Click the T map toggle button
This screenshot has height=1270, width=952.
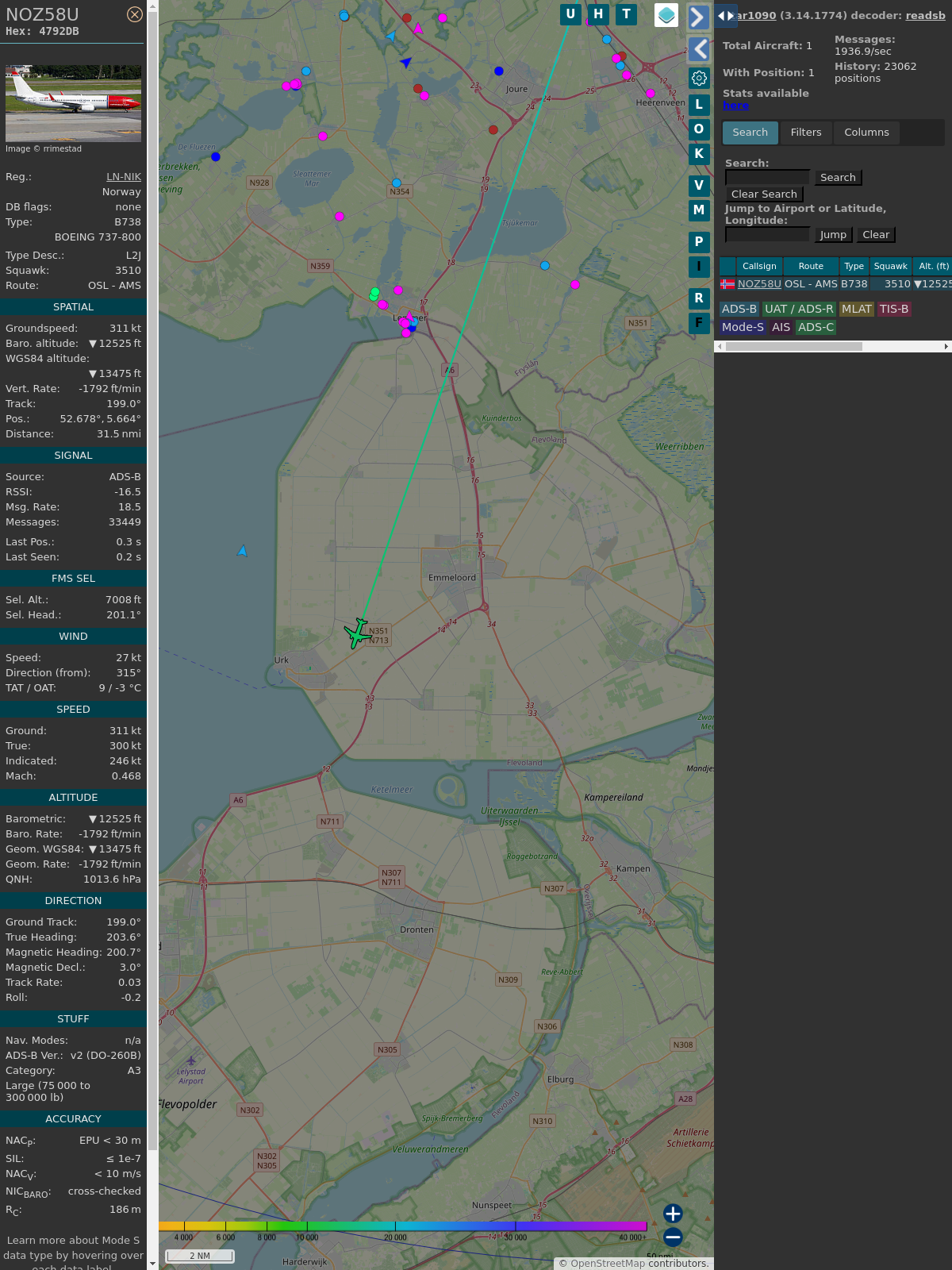coord(627,14)
